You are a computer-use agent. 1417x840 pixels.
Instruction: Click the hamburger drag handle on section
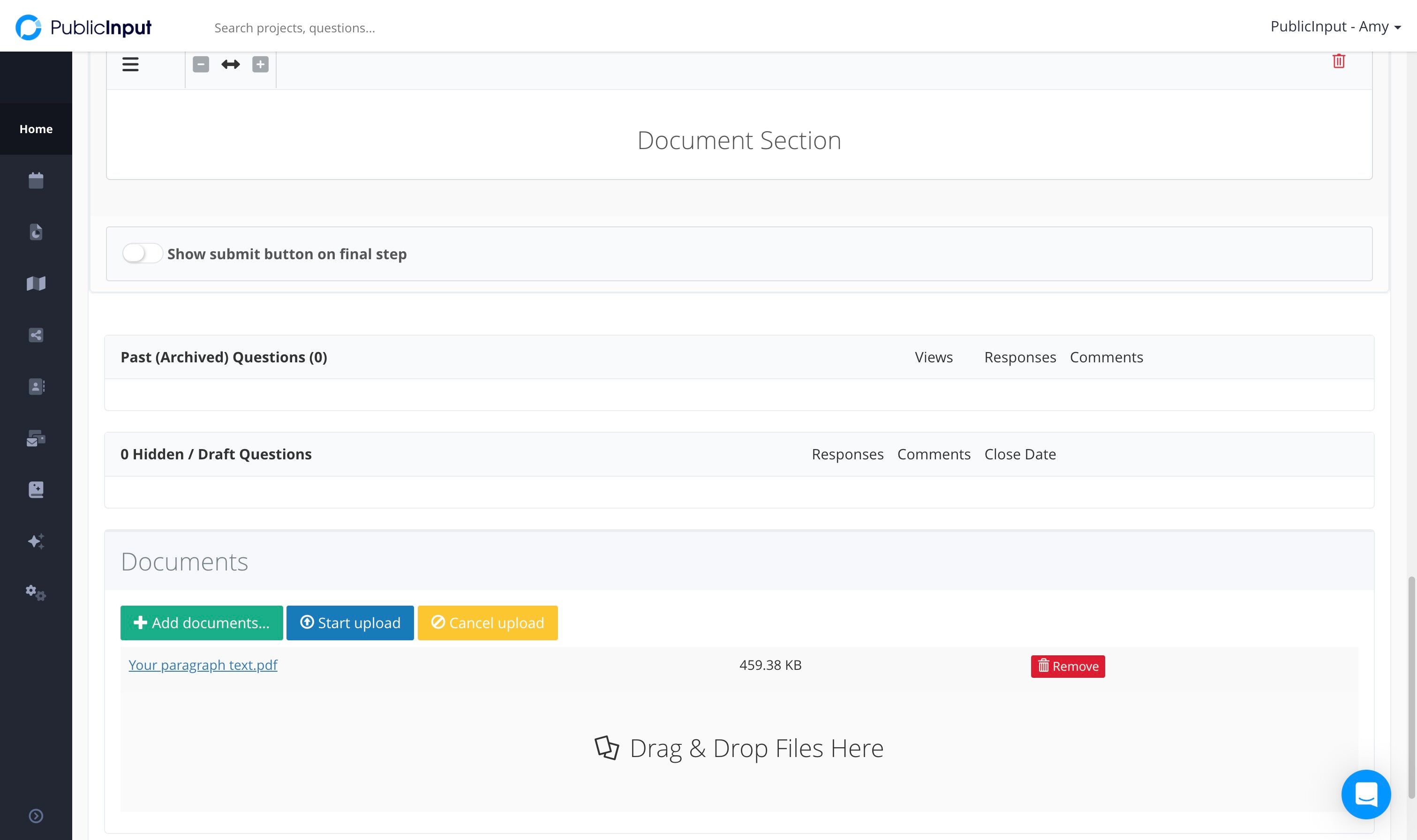pyautogui.click(x=130, y=64)
